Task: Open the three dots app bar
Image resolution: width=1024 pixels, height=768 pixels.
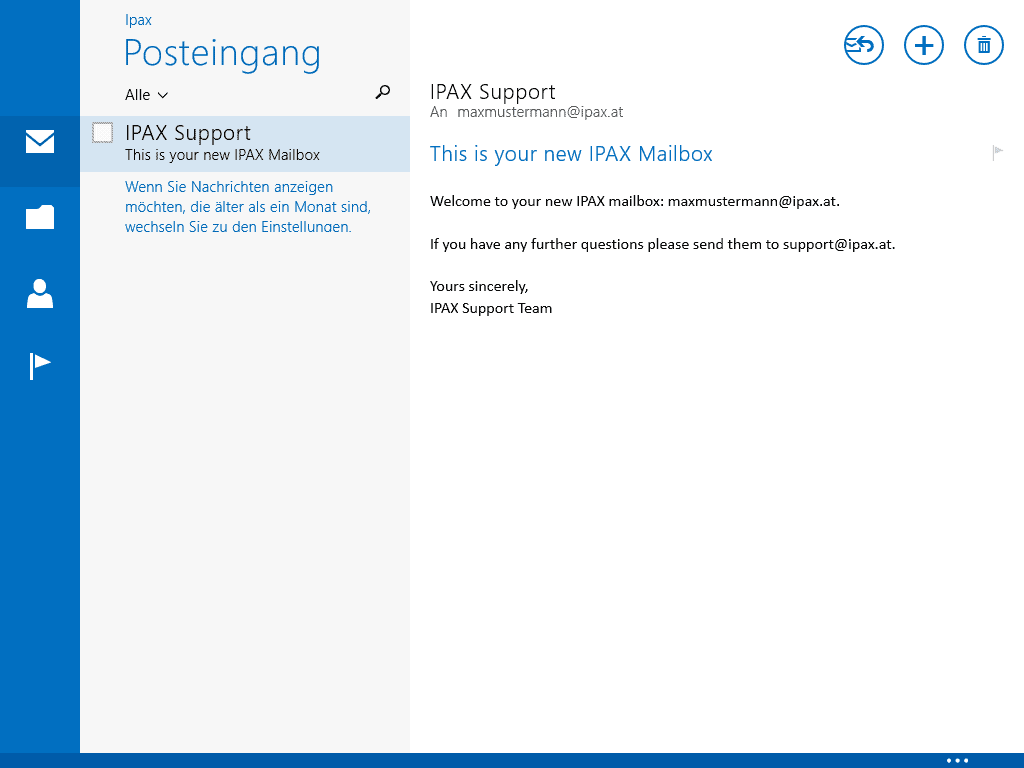Action: coord(957,760)
